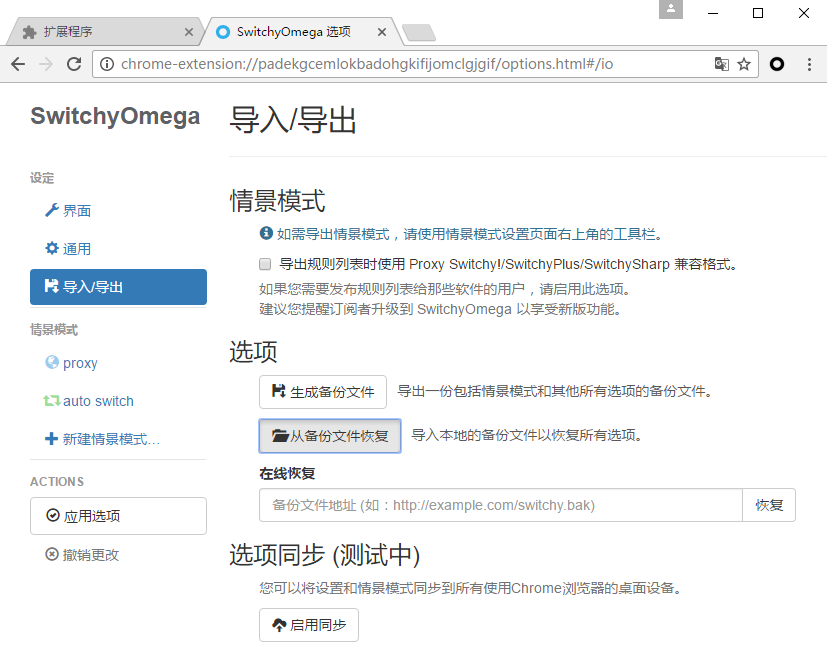Viewport: 827px width, 649px height.
Task: Close the 扩展程序 tab
Action: 189,32
